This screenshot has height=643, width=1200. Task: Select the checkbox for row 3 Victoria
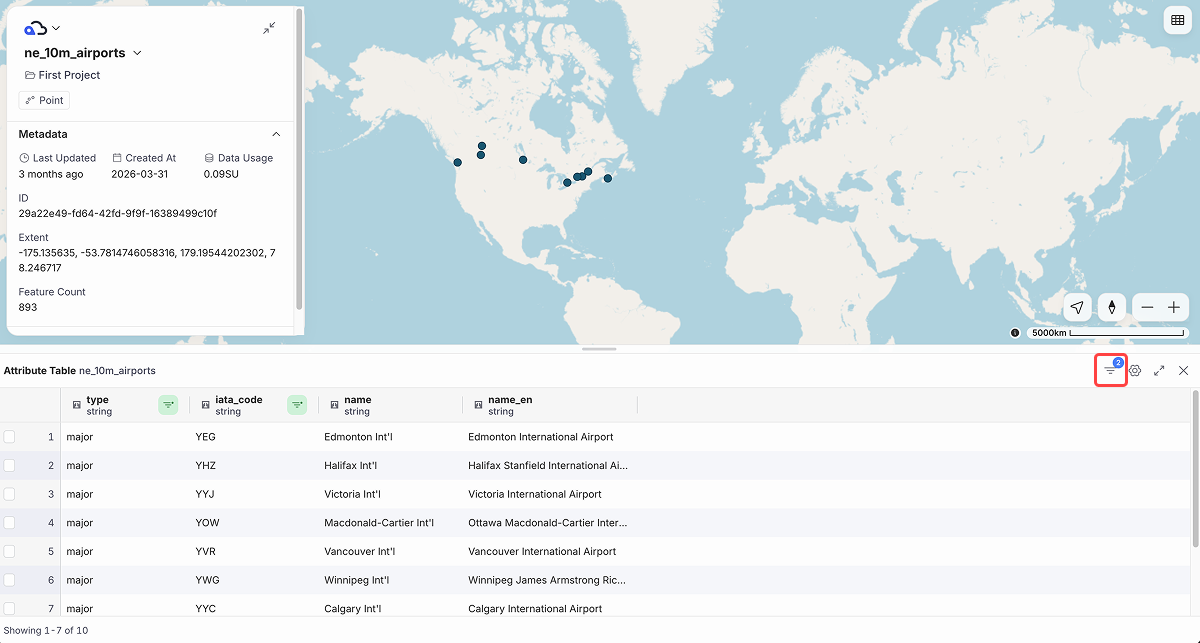pos(9,494)
